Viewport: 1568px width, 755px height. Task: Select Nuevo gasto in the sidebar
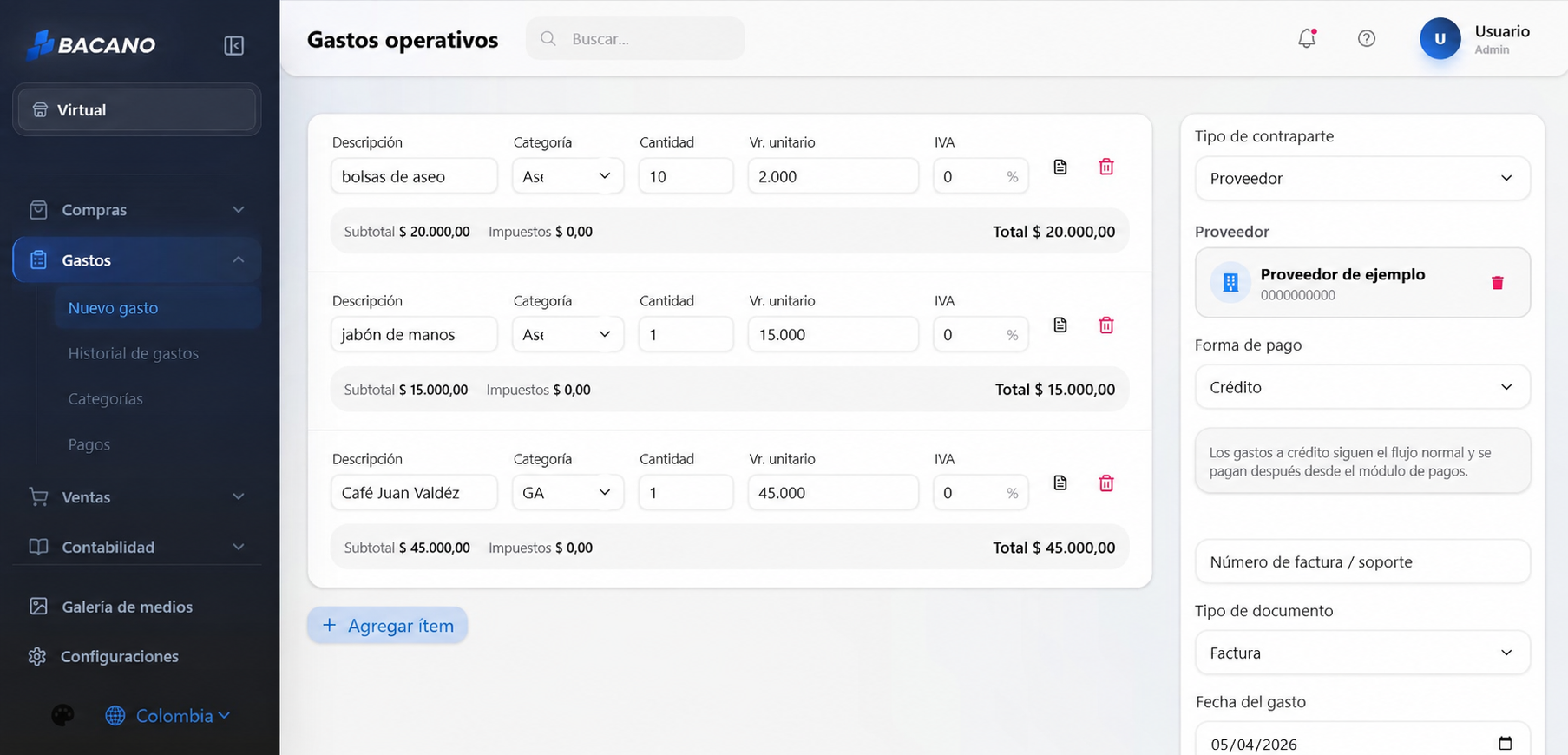(x=157, y=308)
